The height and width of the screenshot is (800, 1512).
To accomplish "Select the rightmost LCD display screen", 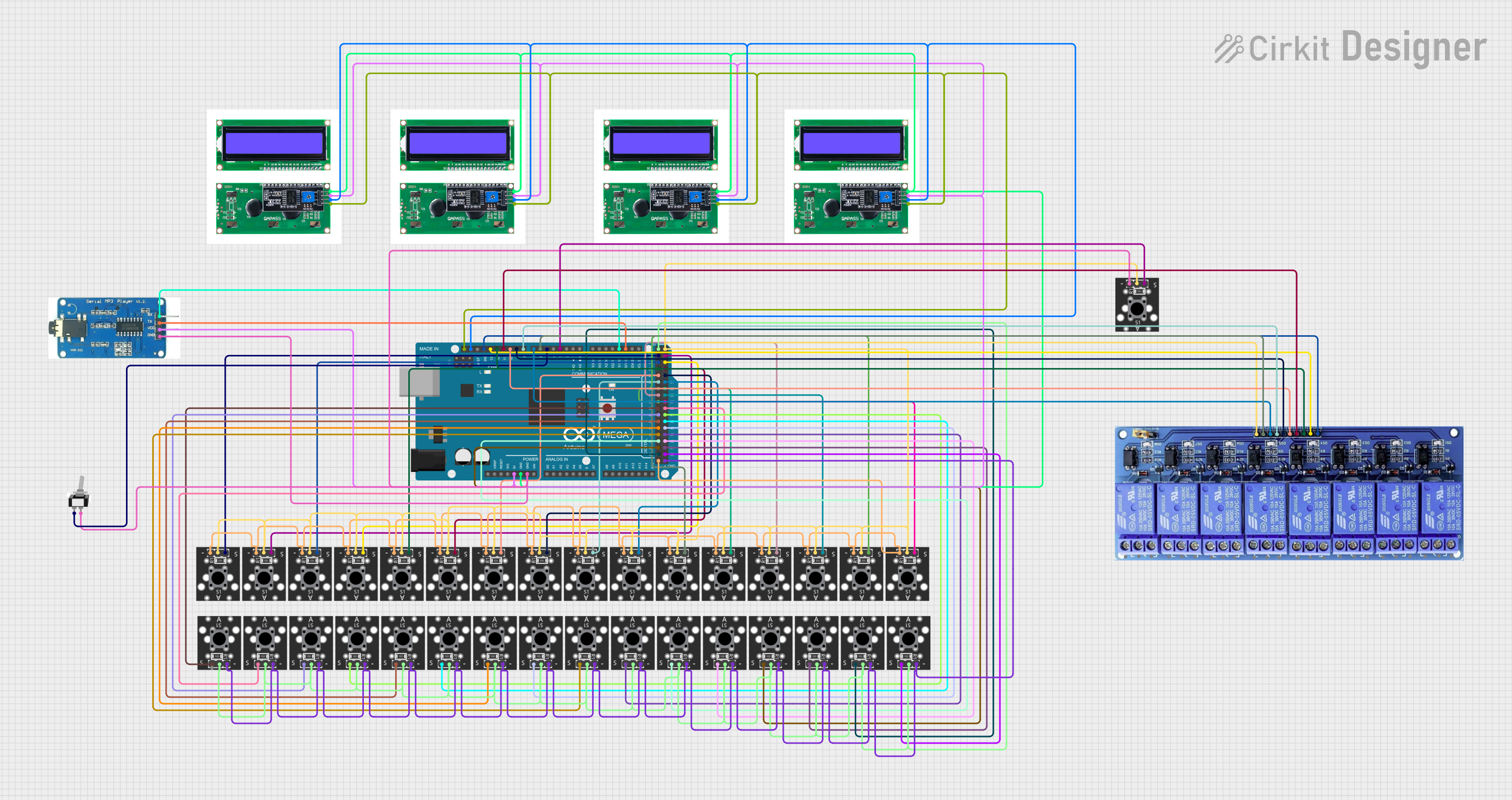I will [x=851, y=144].
